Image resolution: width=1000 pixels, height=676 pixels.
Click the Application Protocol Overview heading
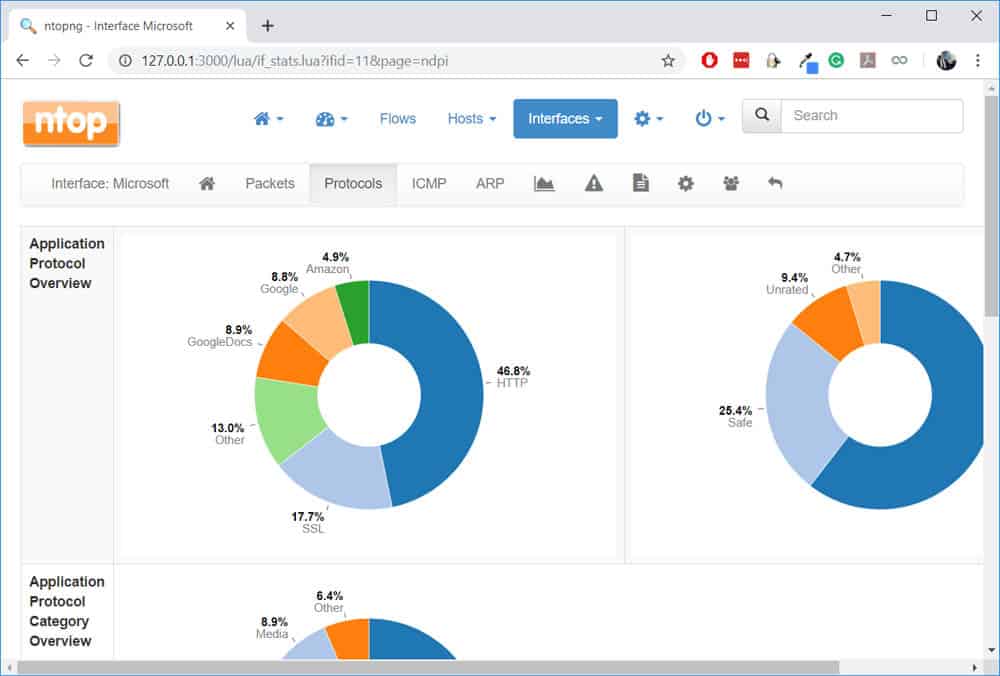point(67,263)
